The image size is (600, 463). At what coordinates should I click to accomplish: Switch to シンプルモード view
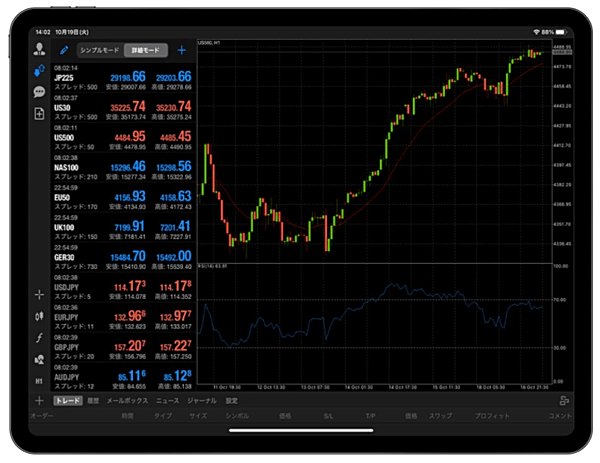point(100,50)
